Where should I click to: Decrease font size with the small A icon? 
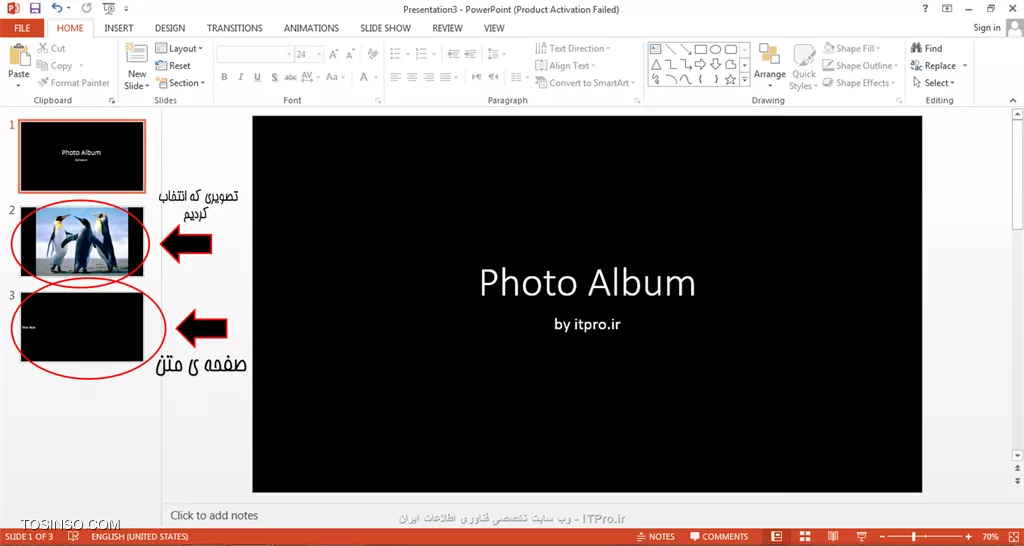pyautogui.click(x=349, y=55)
